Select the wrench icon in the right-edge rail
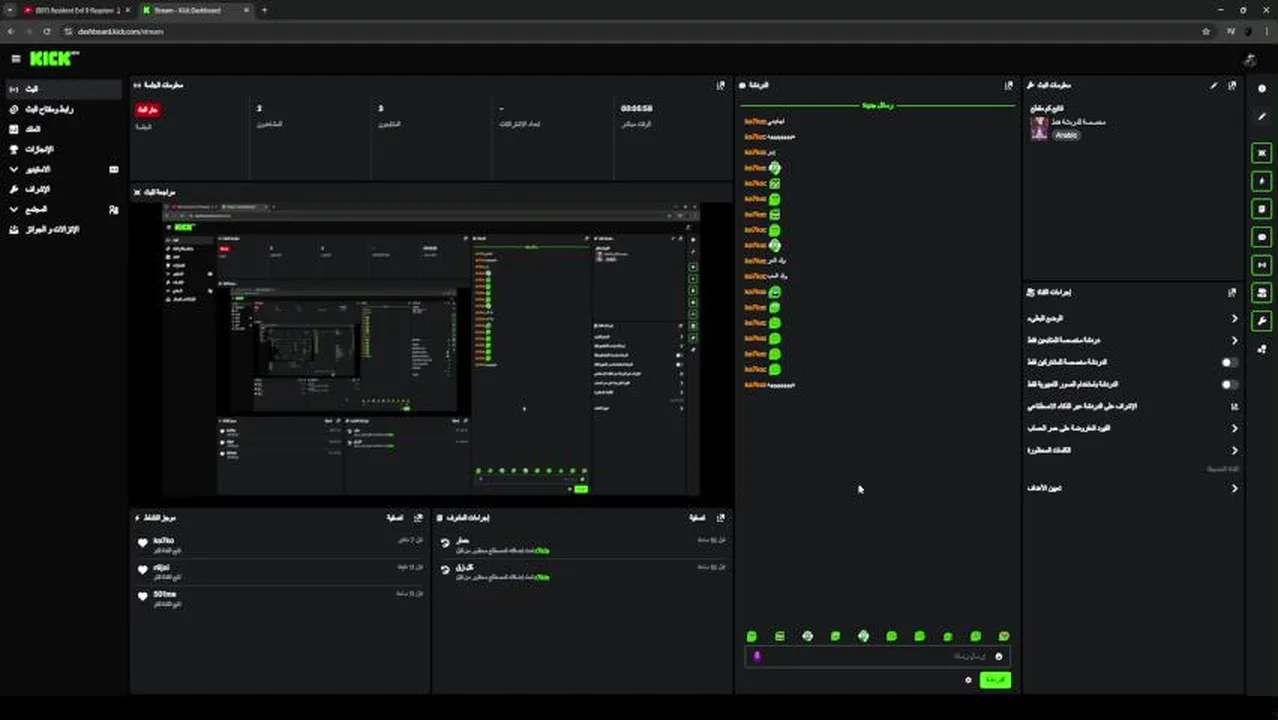The height and width of the screenshot is (720, 1278). (x=1261, y=321)
